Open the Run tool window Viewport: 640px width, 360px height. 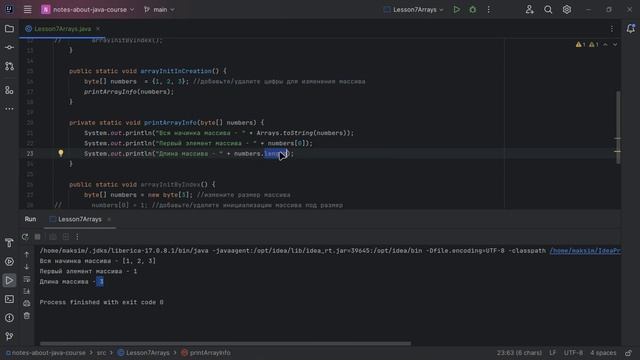coord(9,280)
